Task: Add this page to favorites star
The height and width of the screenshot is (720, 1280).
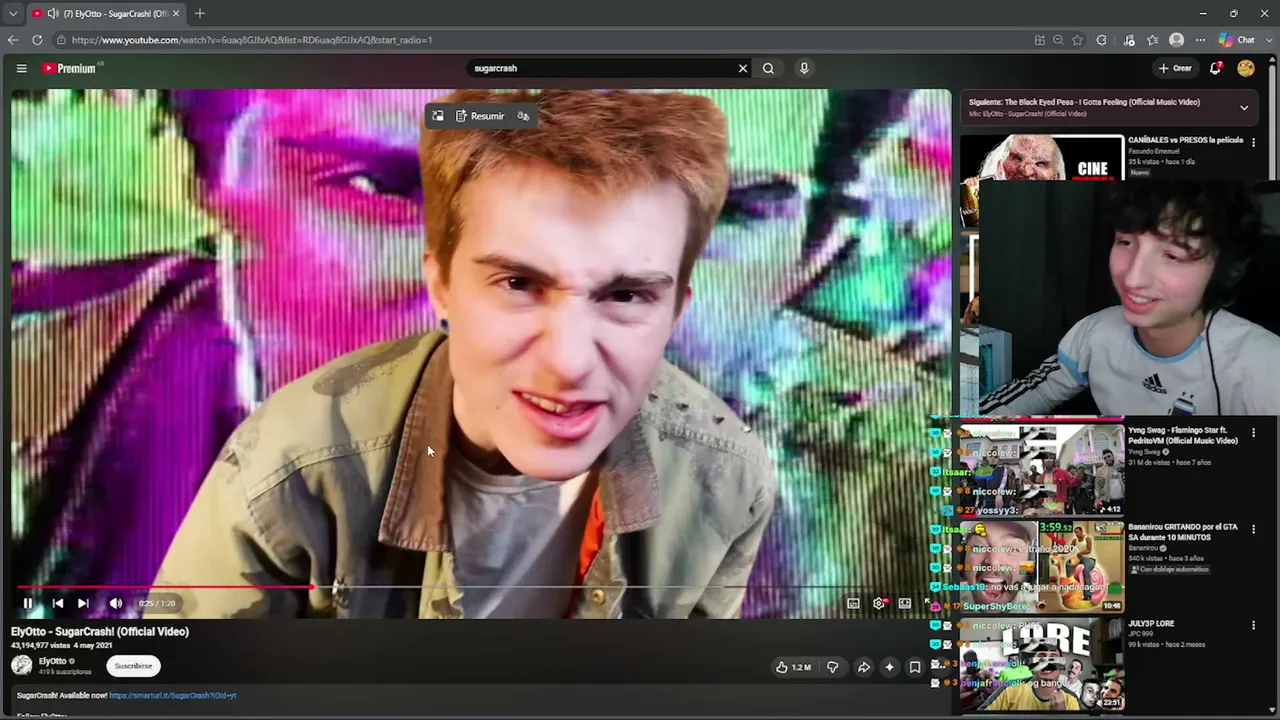Action: pos(1077,40)
